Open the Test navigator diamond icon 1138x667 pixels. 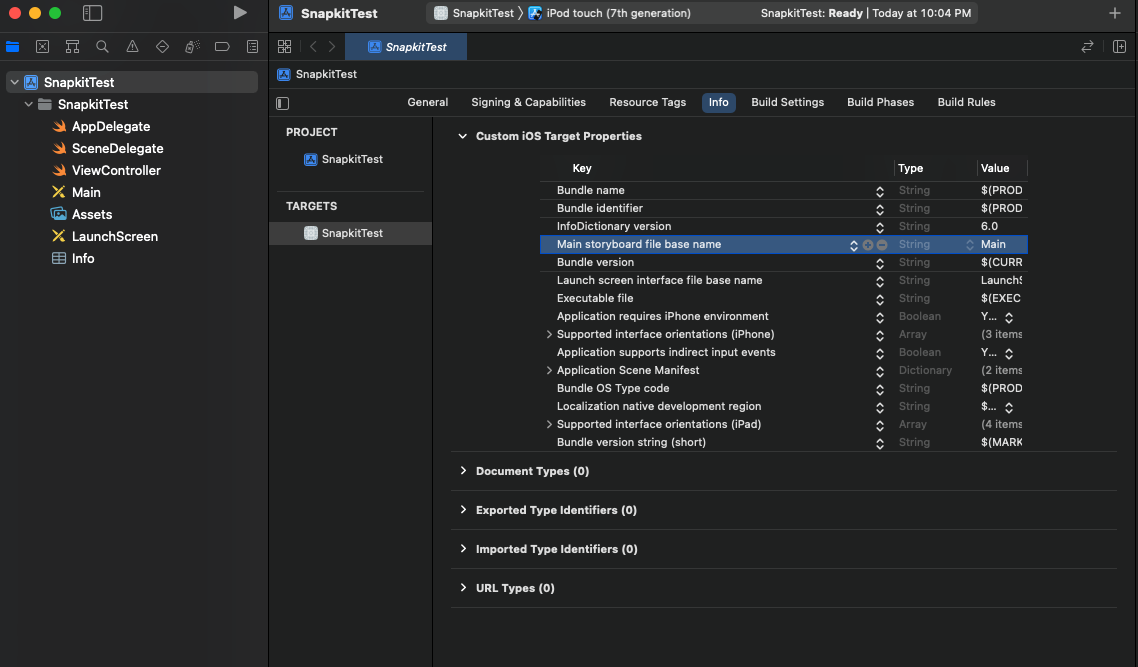tap(162, 46)
